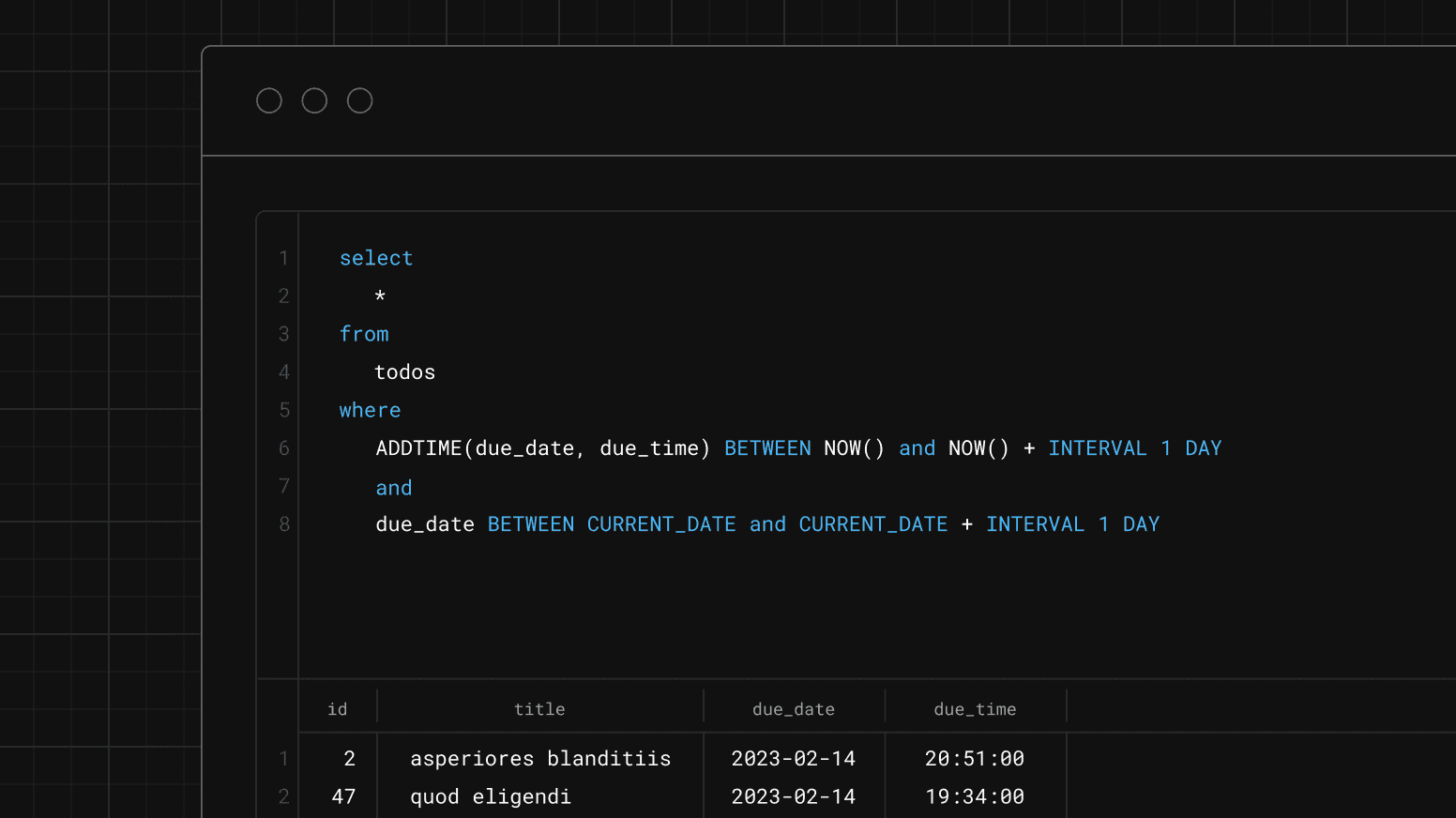Select the todos table name in the query
Viewport: 1456px width, 818px height.
(404, 371)
